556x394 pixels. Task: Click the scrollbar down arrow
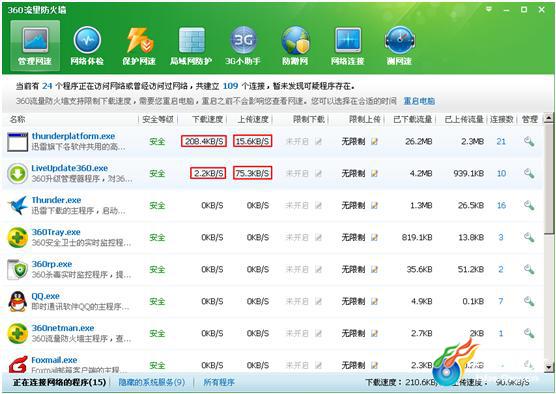click(x=549, y=367)
